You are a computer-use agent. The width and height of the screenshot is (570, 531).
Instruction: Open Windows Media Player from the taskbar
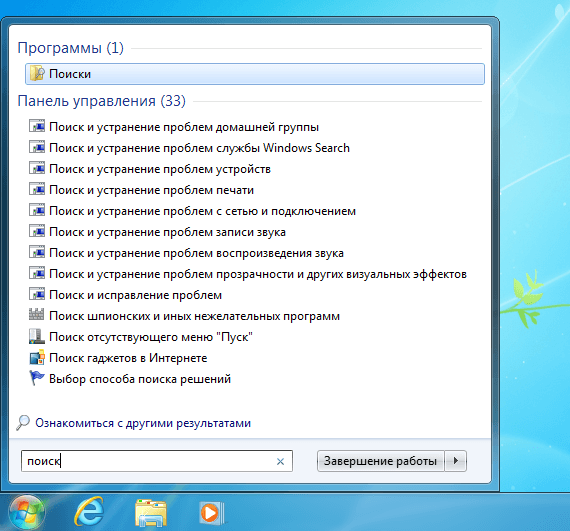tap(212, 512)
